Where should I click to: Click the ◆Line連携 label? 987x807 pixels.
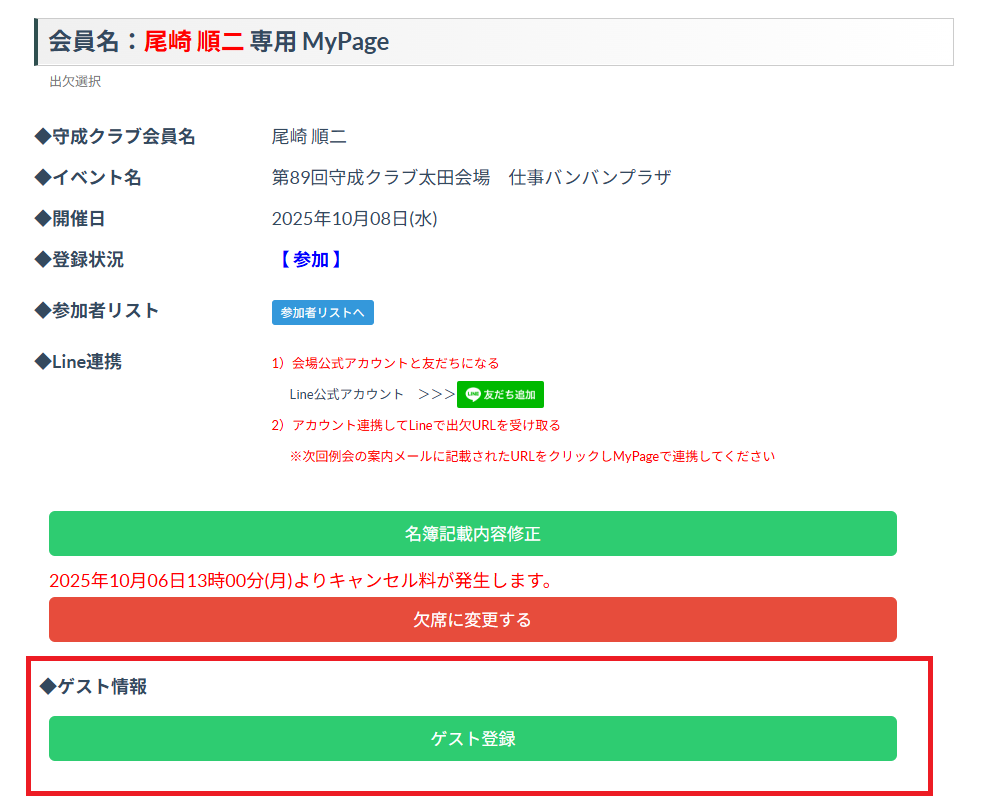click(x=78, y=362)
